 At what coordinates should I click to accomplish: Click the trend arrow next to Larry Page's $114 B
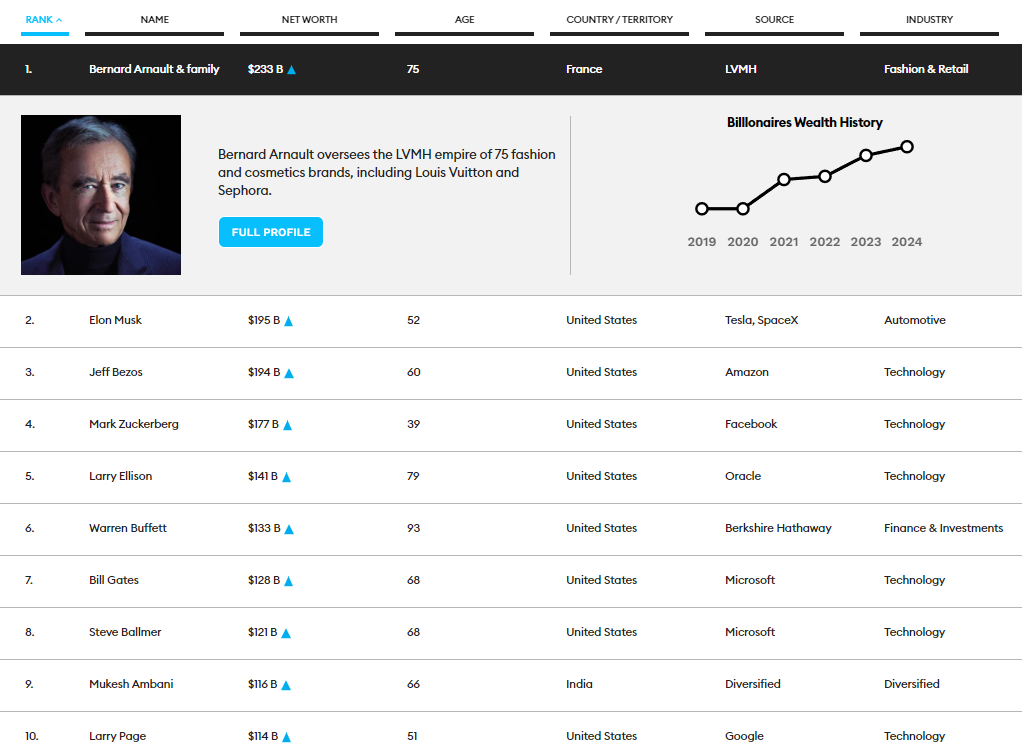[x=287, y=737]
